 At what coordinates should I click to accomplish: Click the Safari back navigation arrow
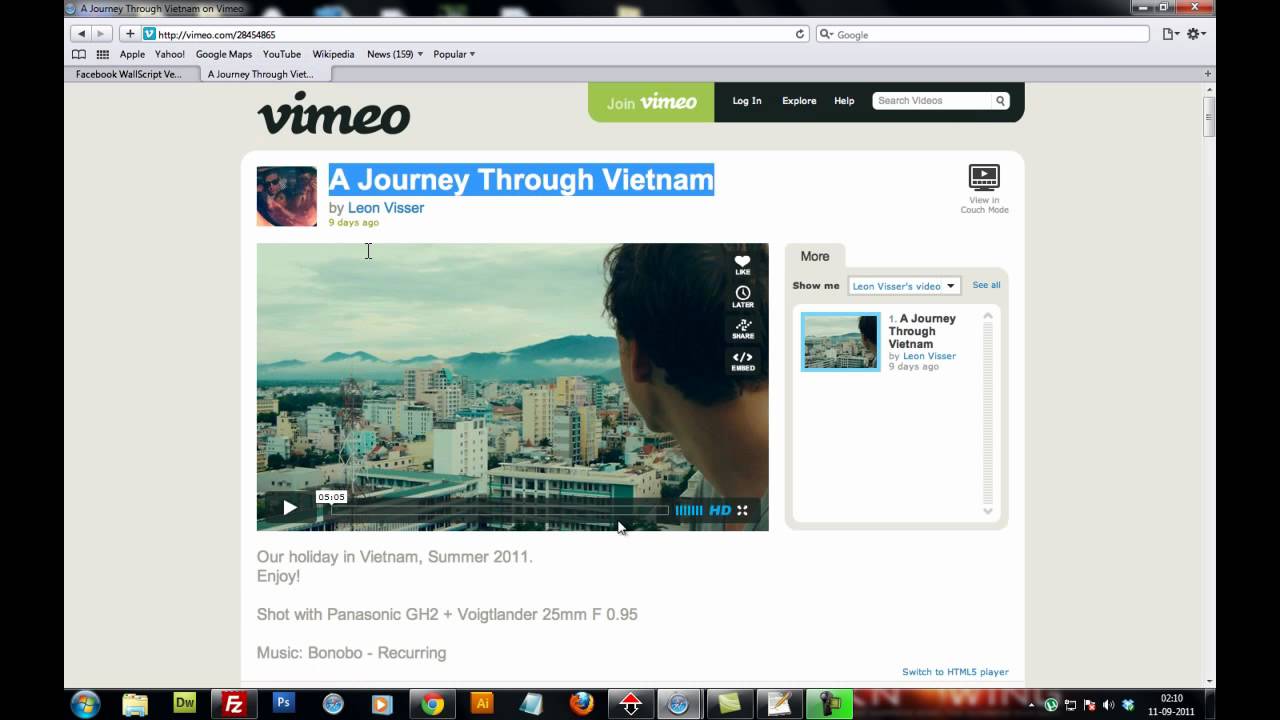click(x=81, y=34)
